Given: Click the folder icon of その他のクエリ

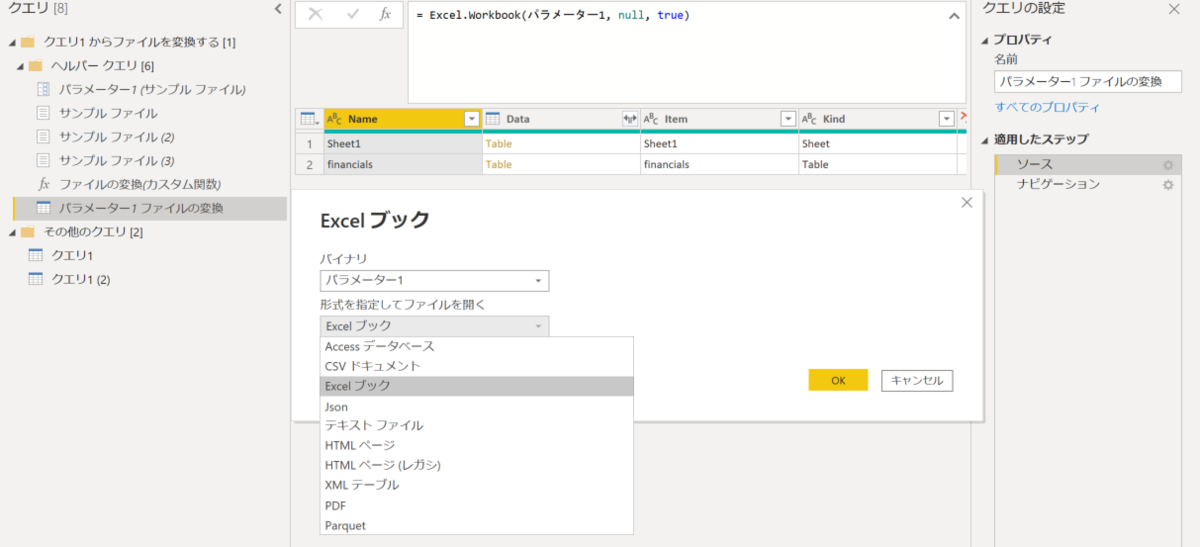Looking at the screenshot, I should point(27,232).
